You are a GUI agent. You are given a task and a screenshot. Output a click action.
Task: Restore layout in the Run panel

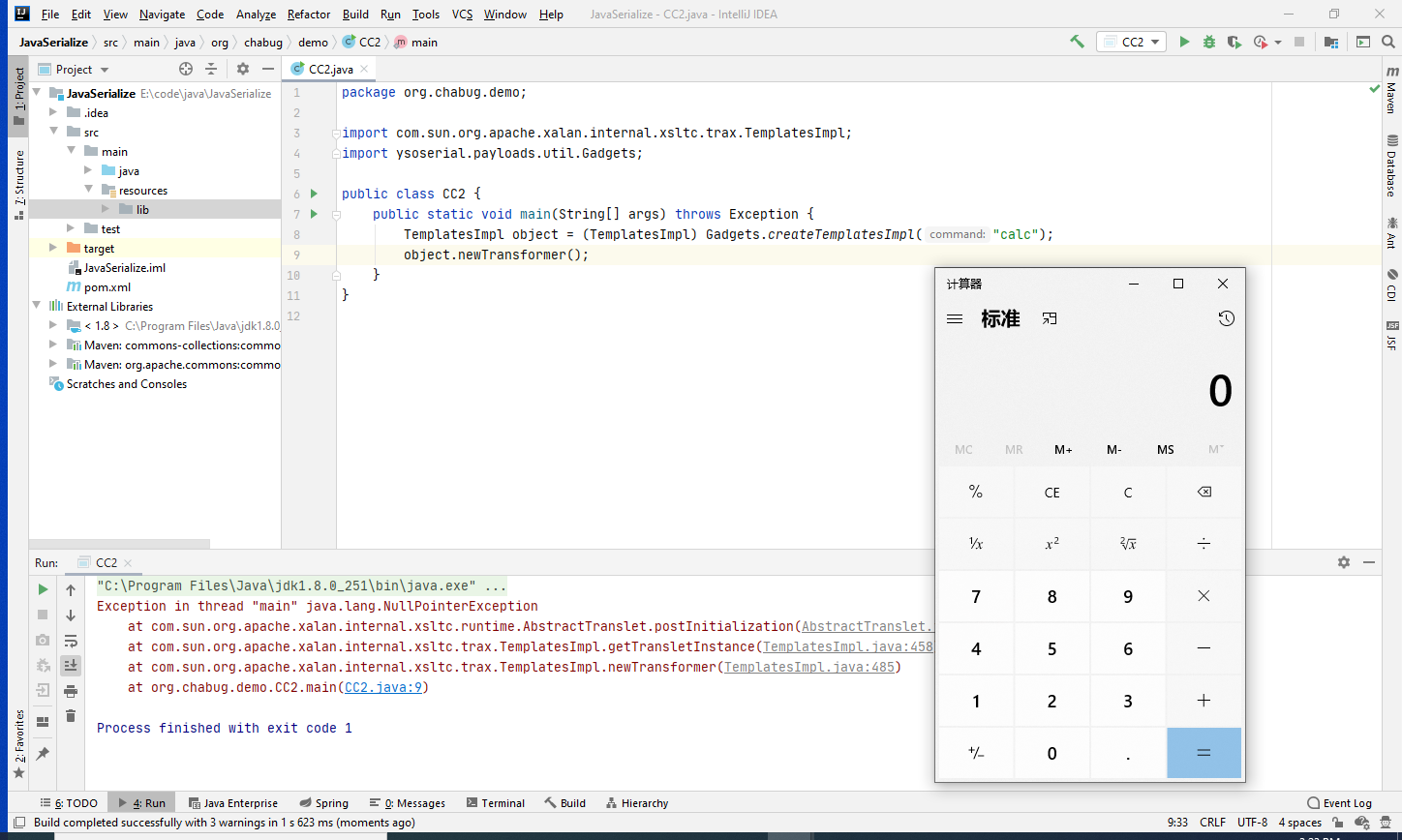(x=43, y=722)
